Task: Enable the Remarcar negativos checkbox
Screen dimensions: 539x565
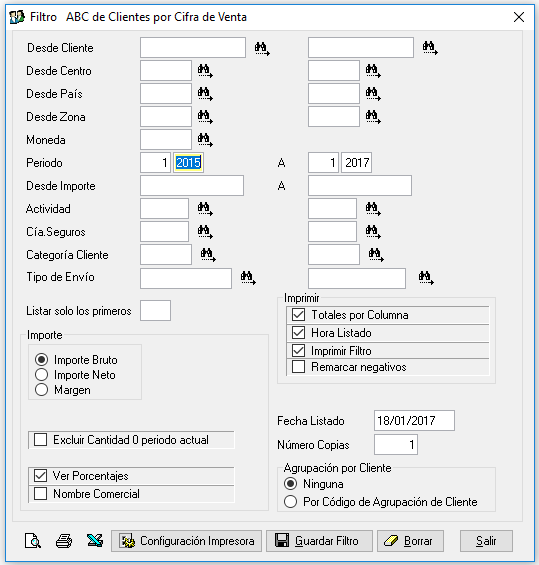Action: pyautogui.click(x=298, y=367)
